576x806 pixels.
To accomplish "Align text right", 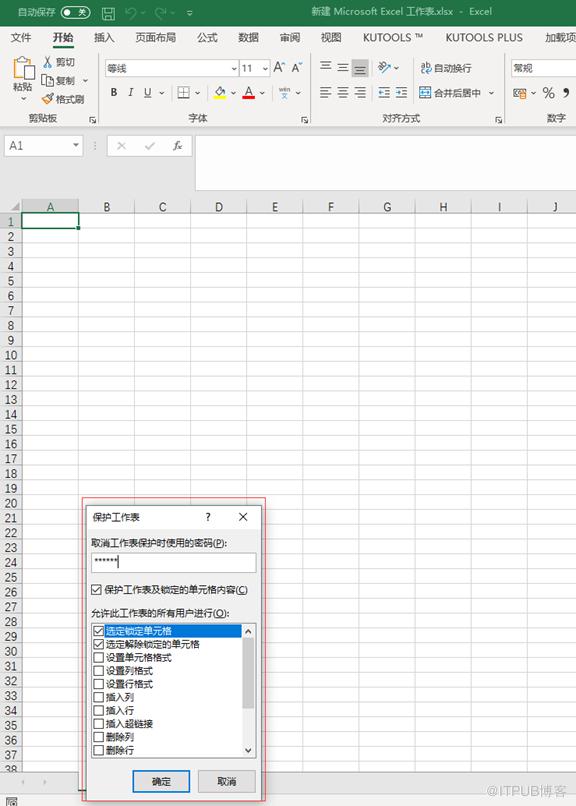I will (360, 93).
